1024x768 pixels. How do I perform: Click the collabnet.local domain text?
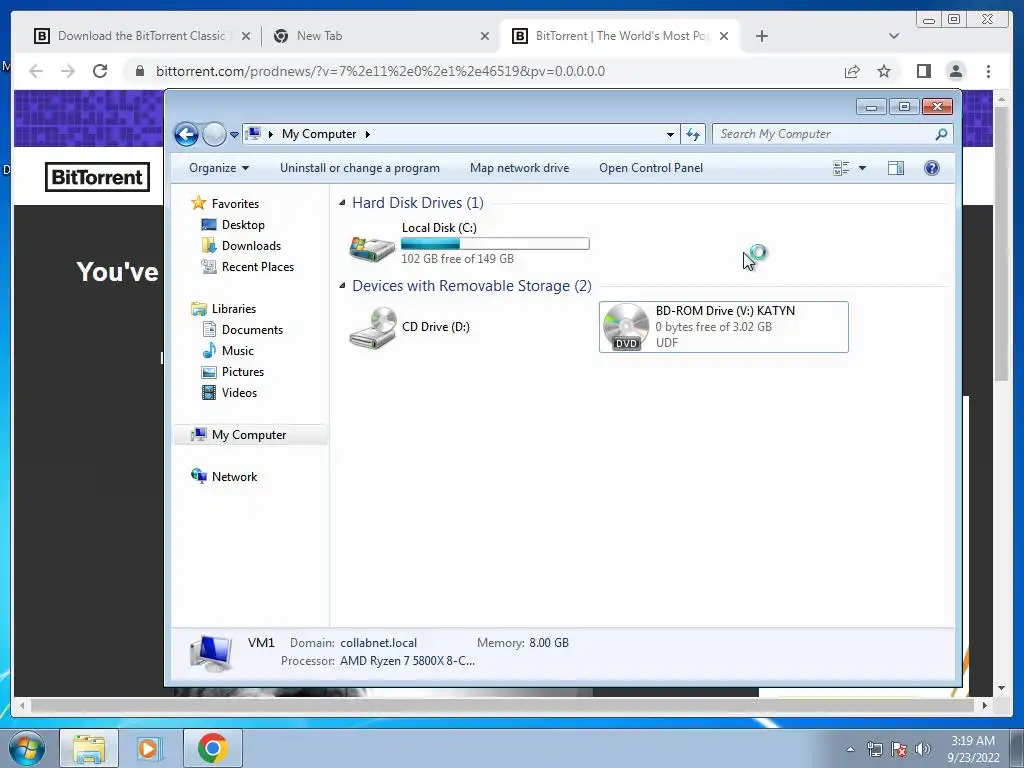pyautogui.click(x=378, y=643)
